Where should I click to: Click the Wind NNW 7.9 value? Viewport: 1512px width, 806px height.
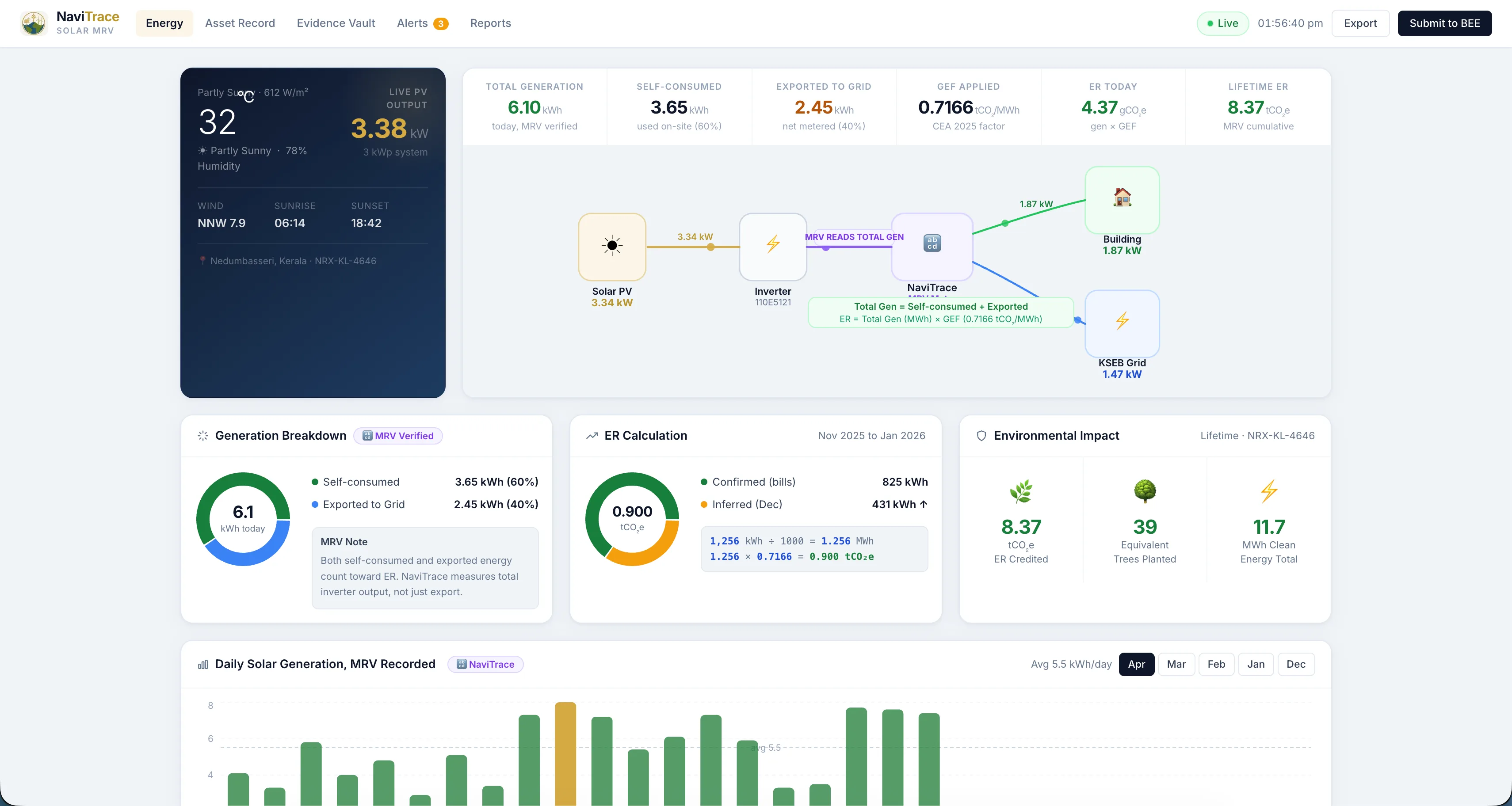point(221,223)
